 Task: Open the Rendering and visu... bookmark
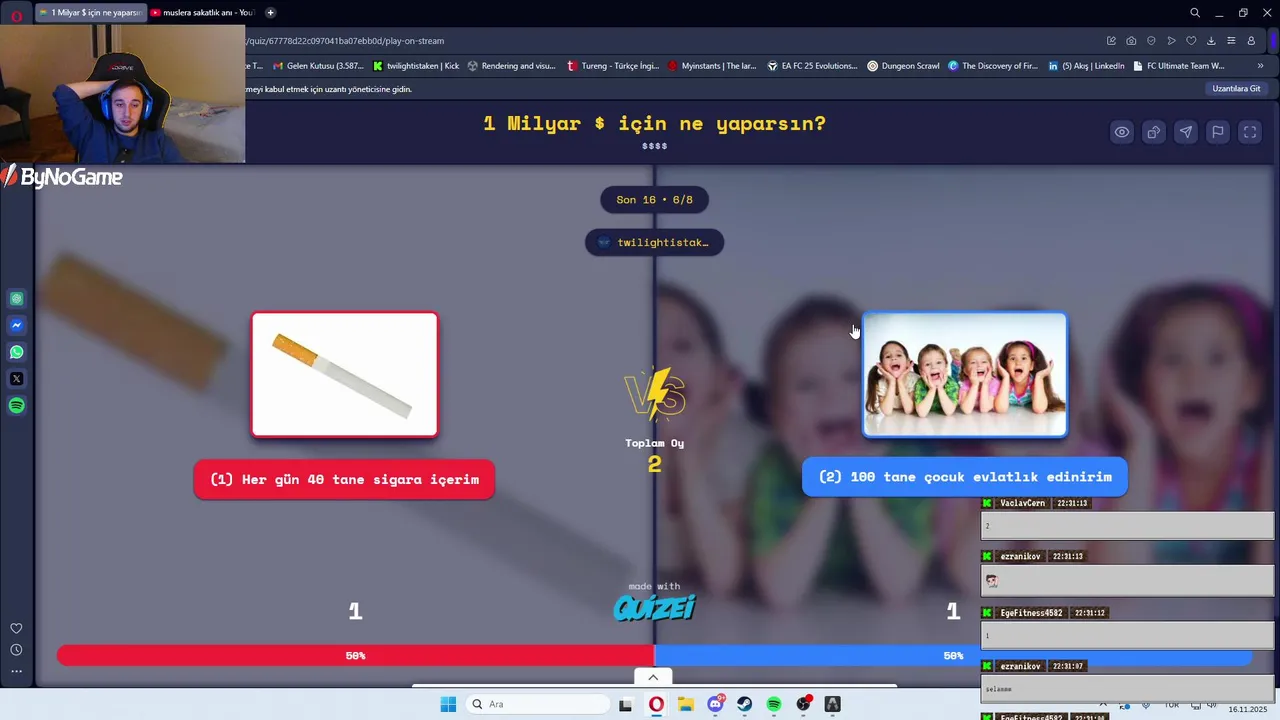pyautogui.click(x=511, y=66)
